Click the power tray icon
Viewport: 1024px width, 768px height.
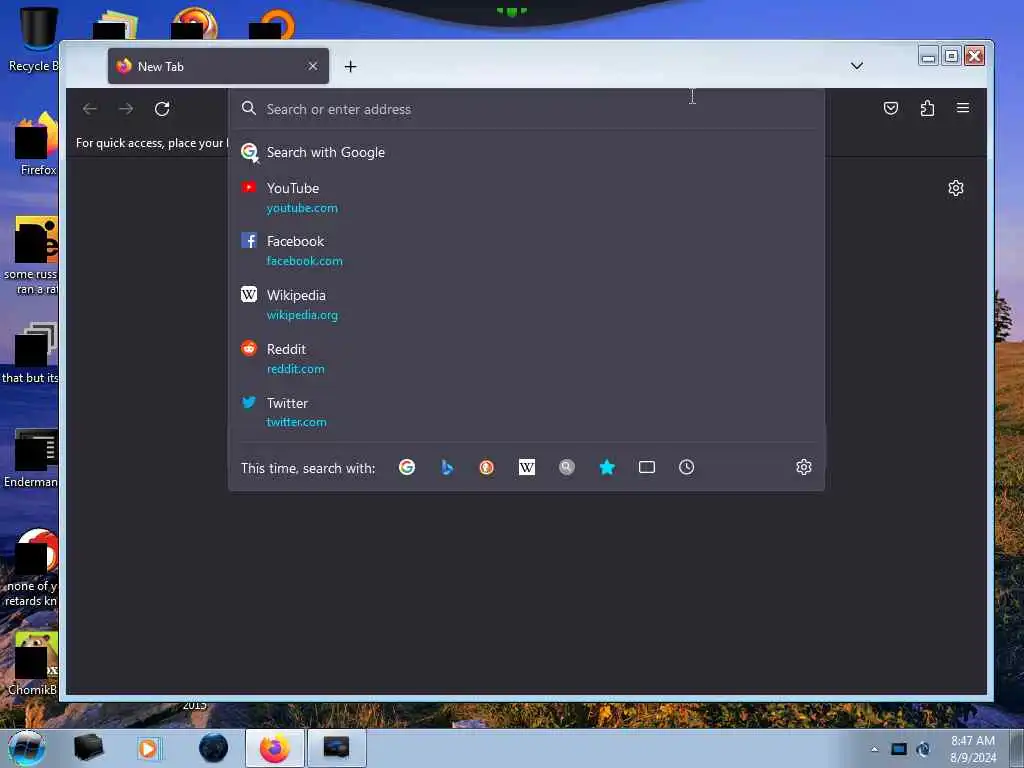tap(923, 749)
